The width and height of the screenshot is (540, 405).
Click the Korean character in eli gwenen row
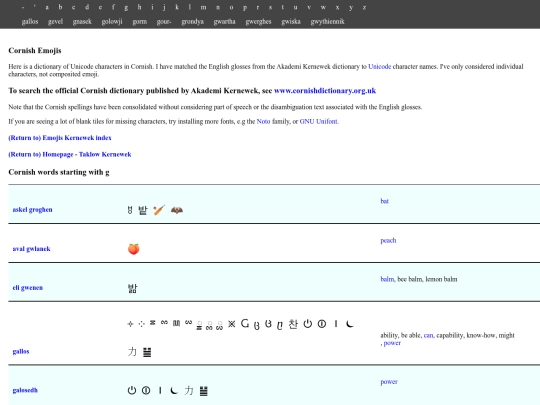tap(133, 288)
